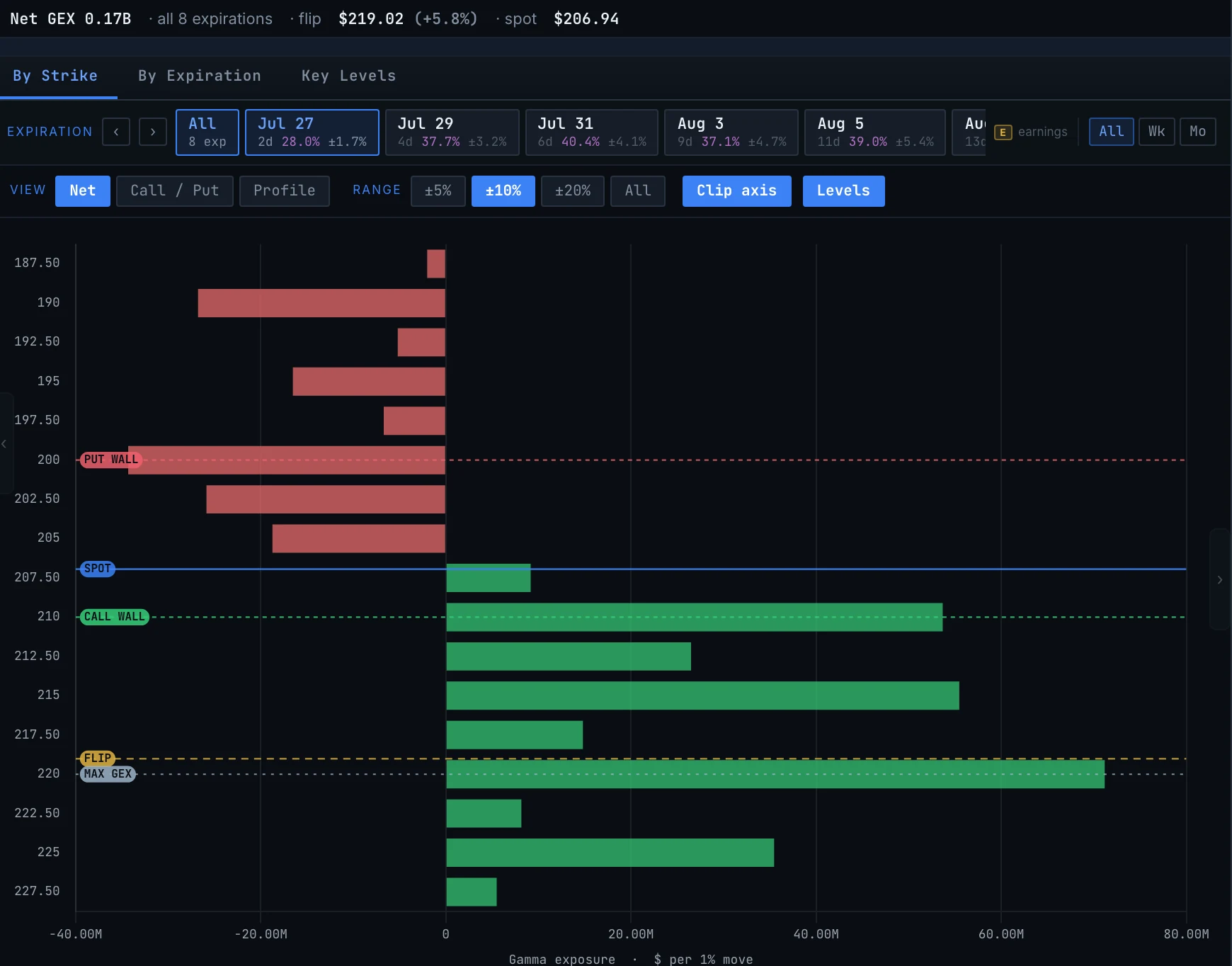Switch view to Net

click(83, 191)
